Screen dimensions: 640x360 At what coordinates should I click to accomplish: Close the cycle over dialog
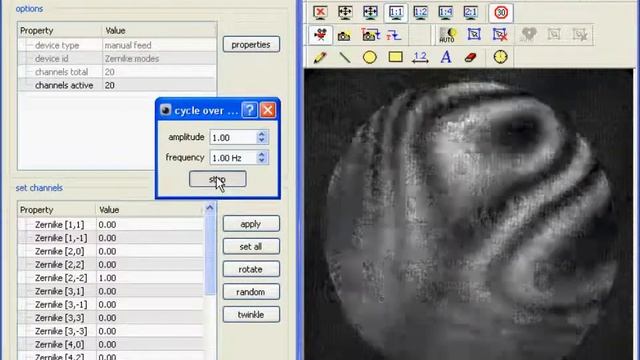pyautogui.click(x=268, y=110)
